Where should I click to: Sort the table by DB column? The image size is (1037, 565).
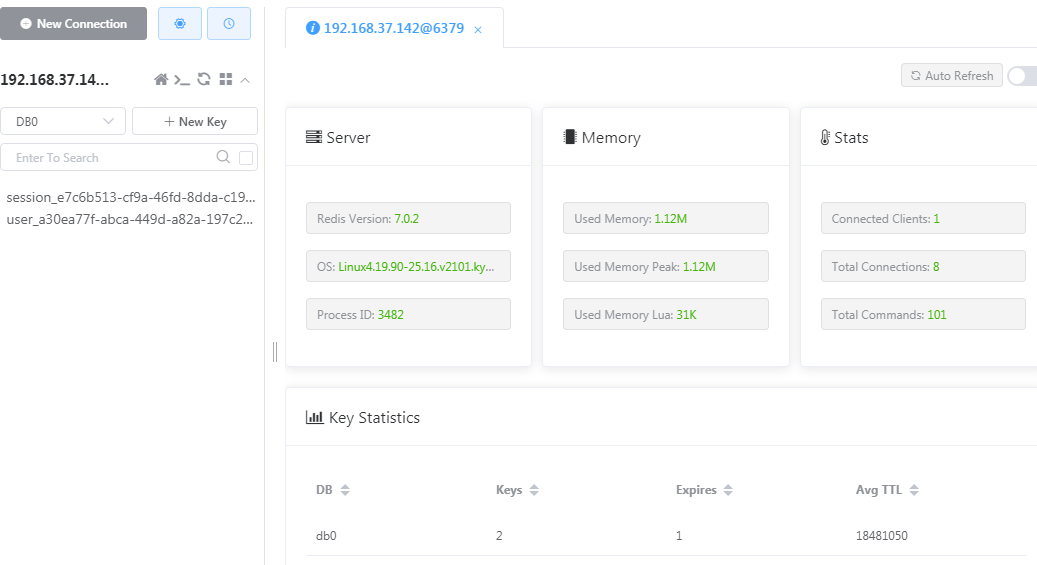(345, 490)
